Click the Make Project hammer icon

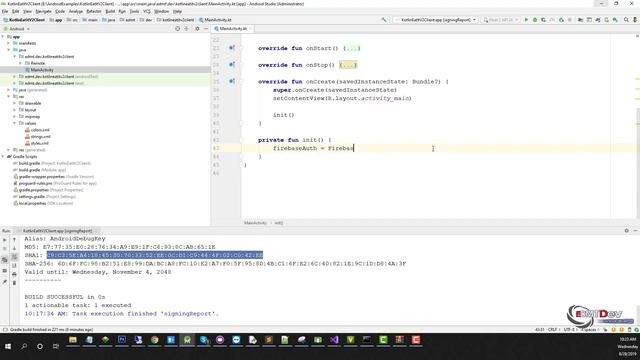pos(384,20)
